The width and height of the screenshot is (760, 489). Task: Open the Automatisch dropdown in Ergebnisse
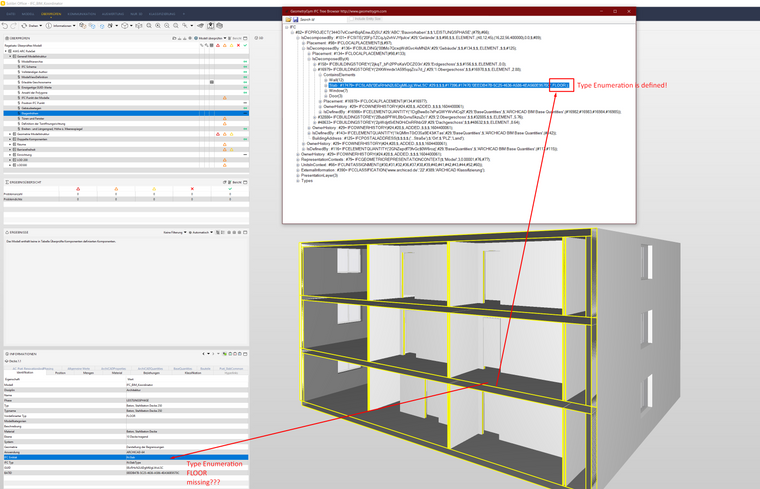(x=201, y=233)
